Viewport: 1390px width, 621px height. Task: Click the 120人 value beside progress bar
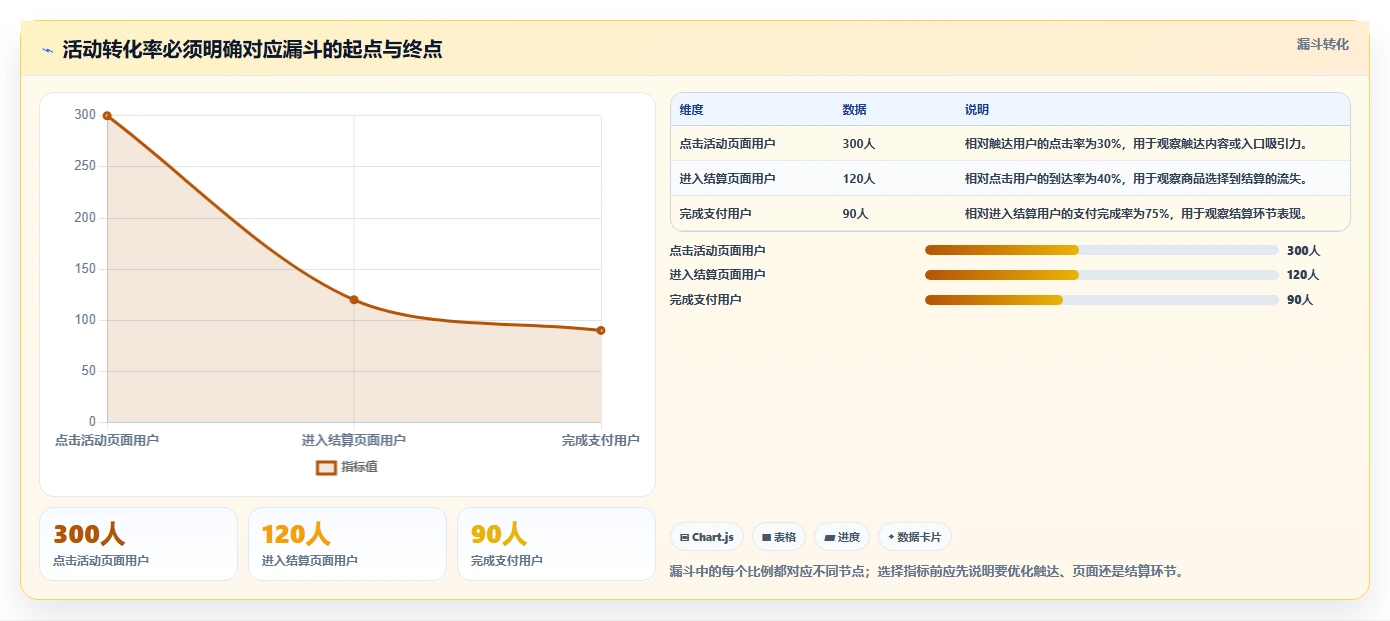[x=1303, y=275]
